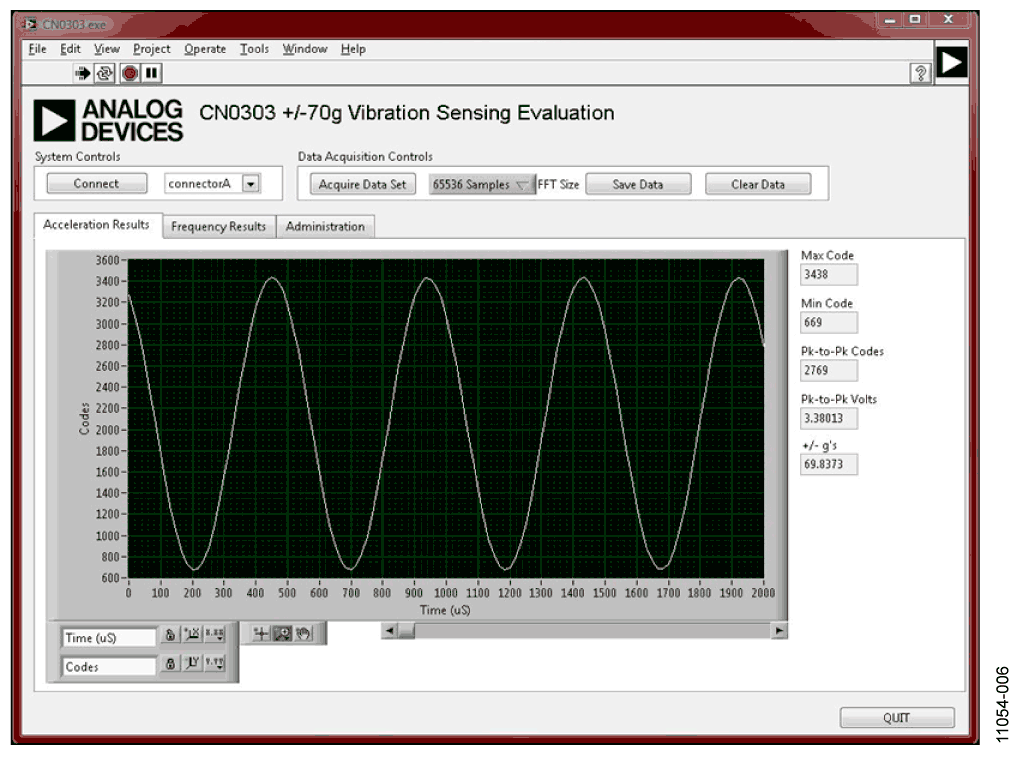Click the Time (uS) axis label field
The height and width of the screenshot is (758, 1024).
click(108, 637)
